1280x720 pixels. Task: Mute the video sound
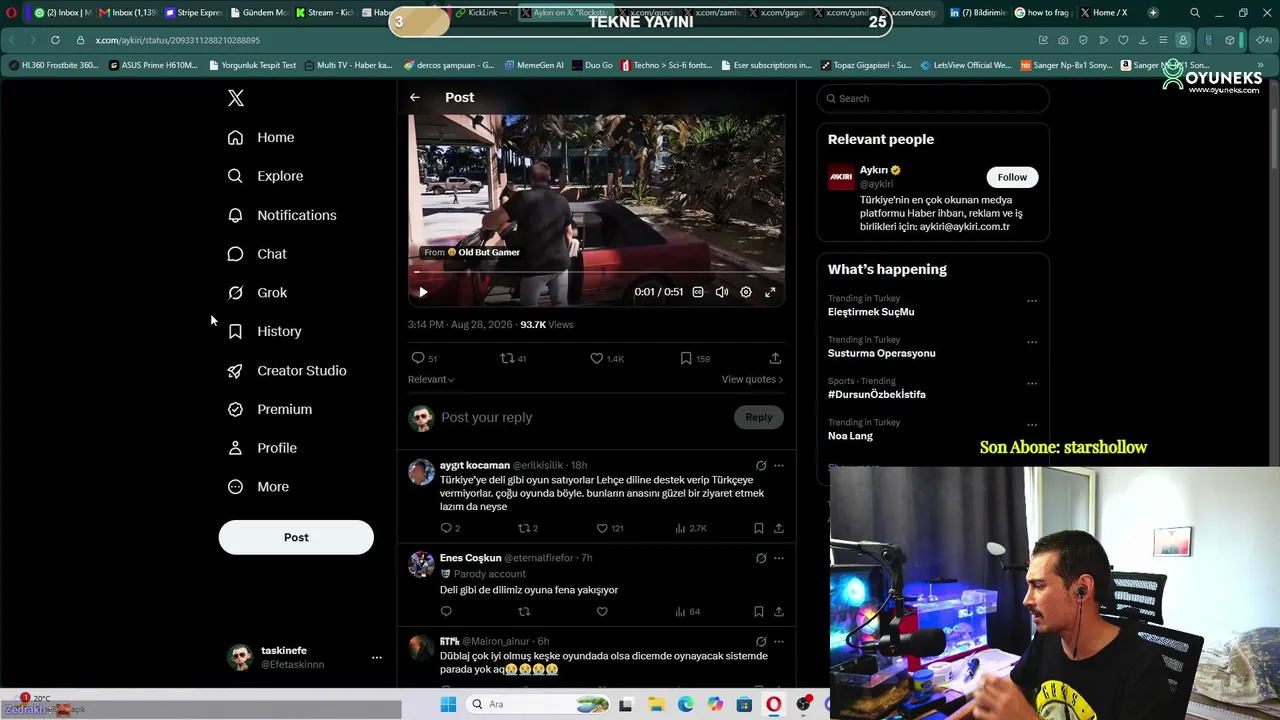tap(722, 292)
